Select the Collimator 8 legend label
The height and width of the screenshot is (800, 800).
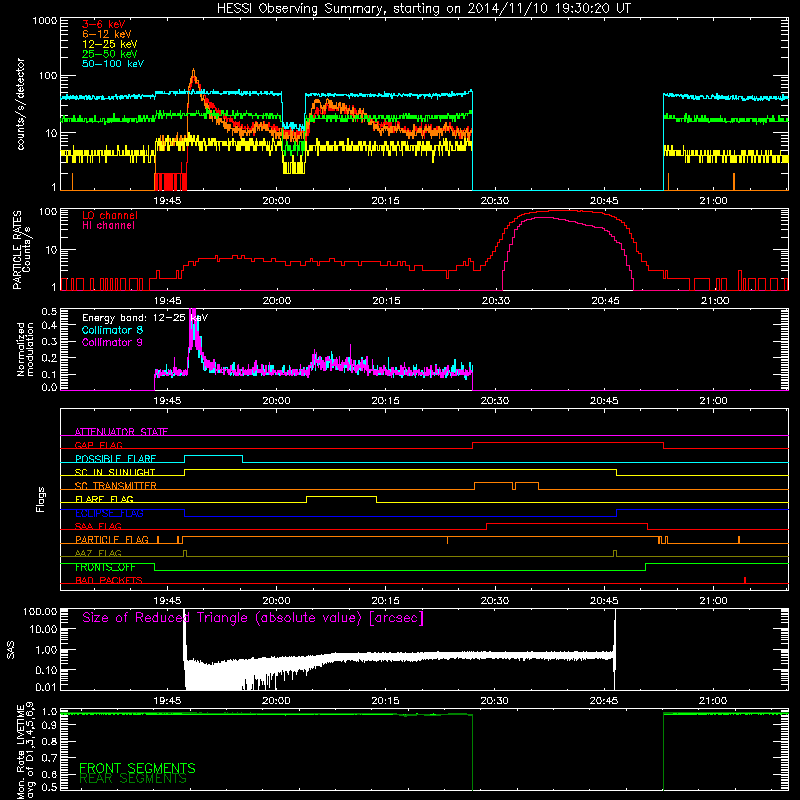point(112,330)
